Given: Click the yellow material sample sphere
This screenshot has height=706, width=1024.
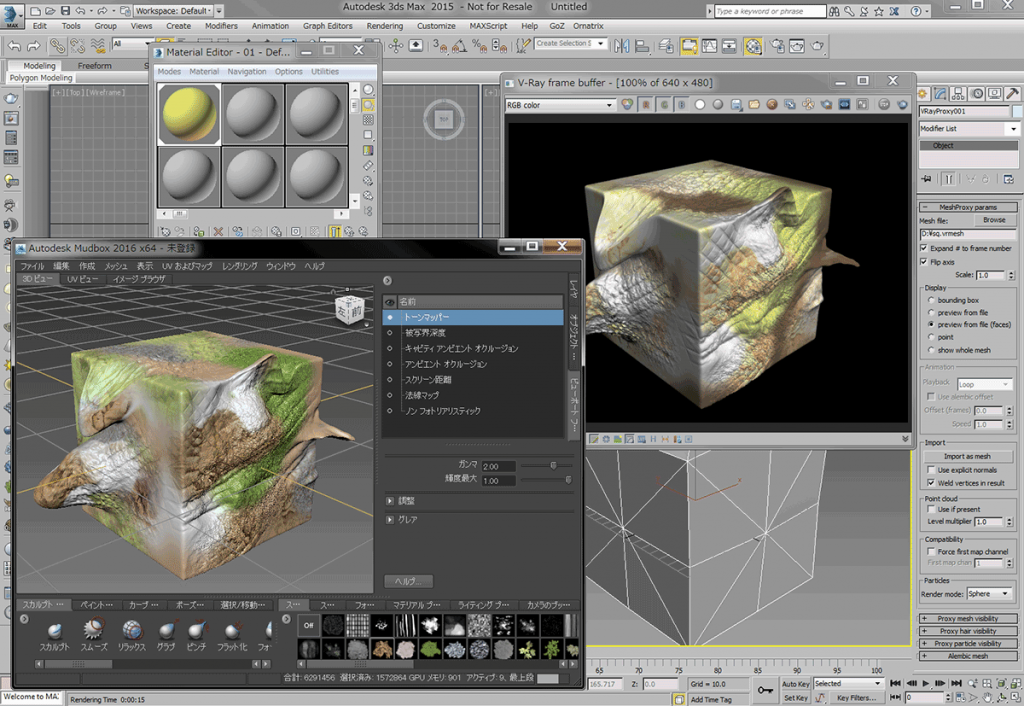Looking at the screenshot, I should [x=189, y=112].
